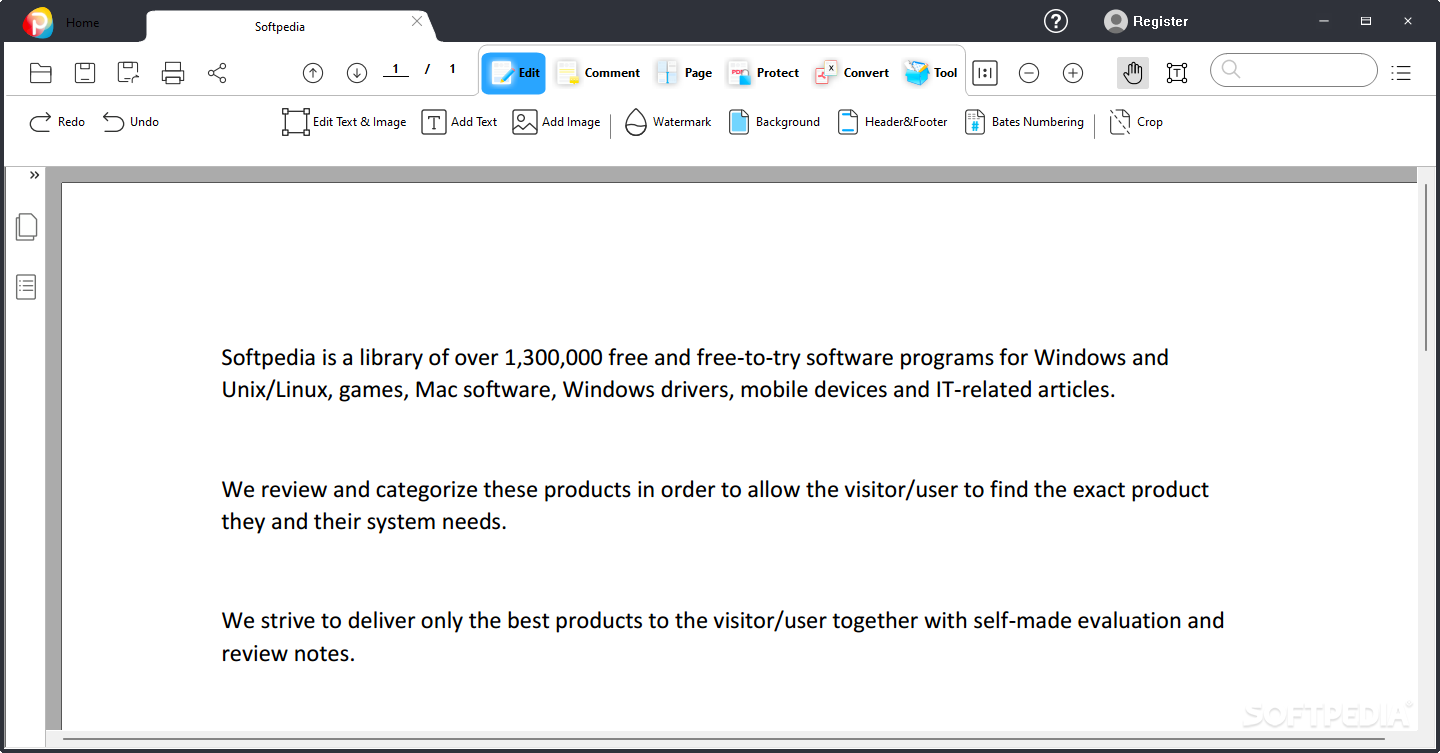This screenshot has height=753, width=1440.
Task: Save the document with the floppy icon
Action: pyautogui.click(x=85, y=73)
